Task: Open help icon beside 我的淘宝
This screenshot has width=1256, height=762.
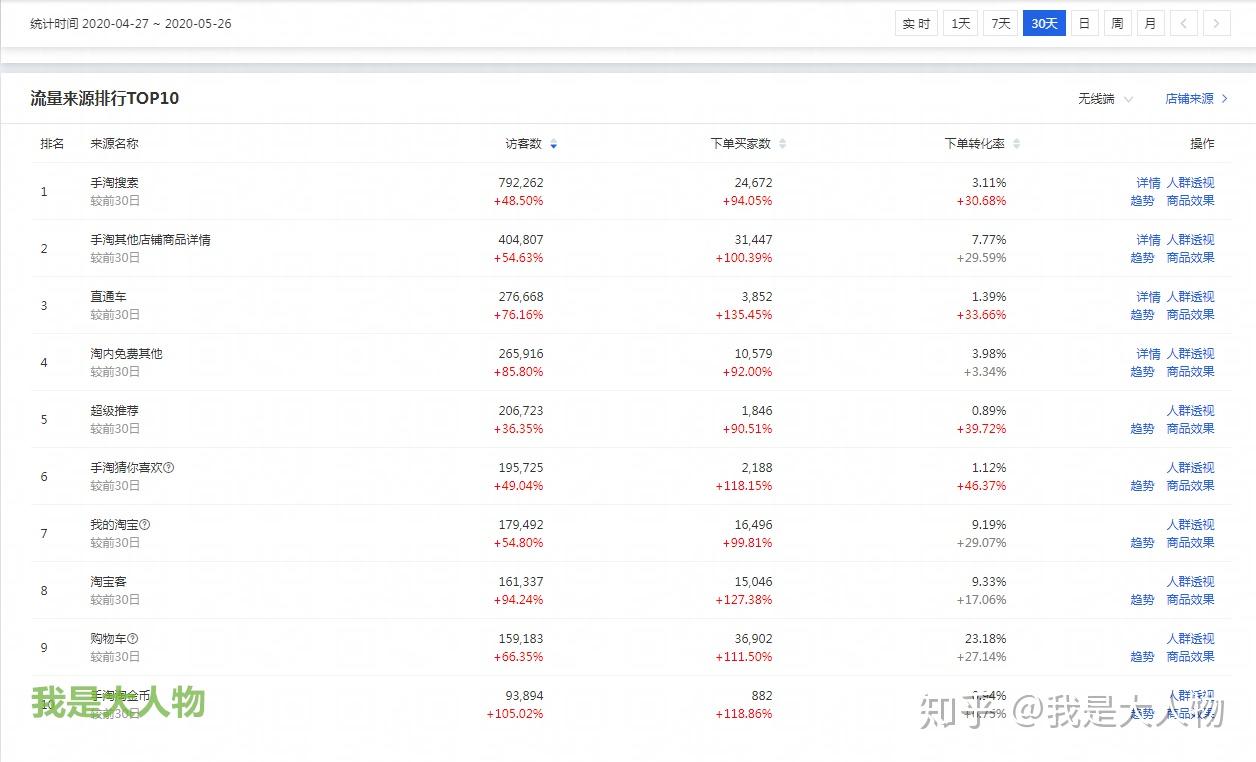Action: [145, 524]
